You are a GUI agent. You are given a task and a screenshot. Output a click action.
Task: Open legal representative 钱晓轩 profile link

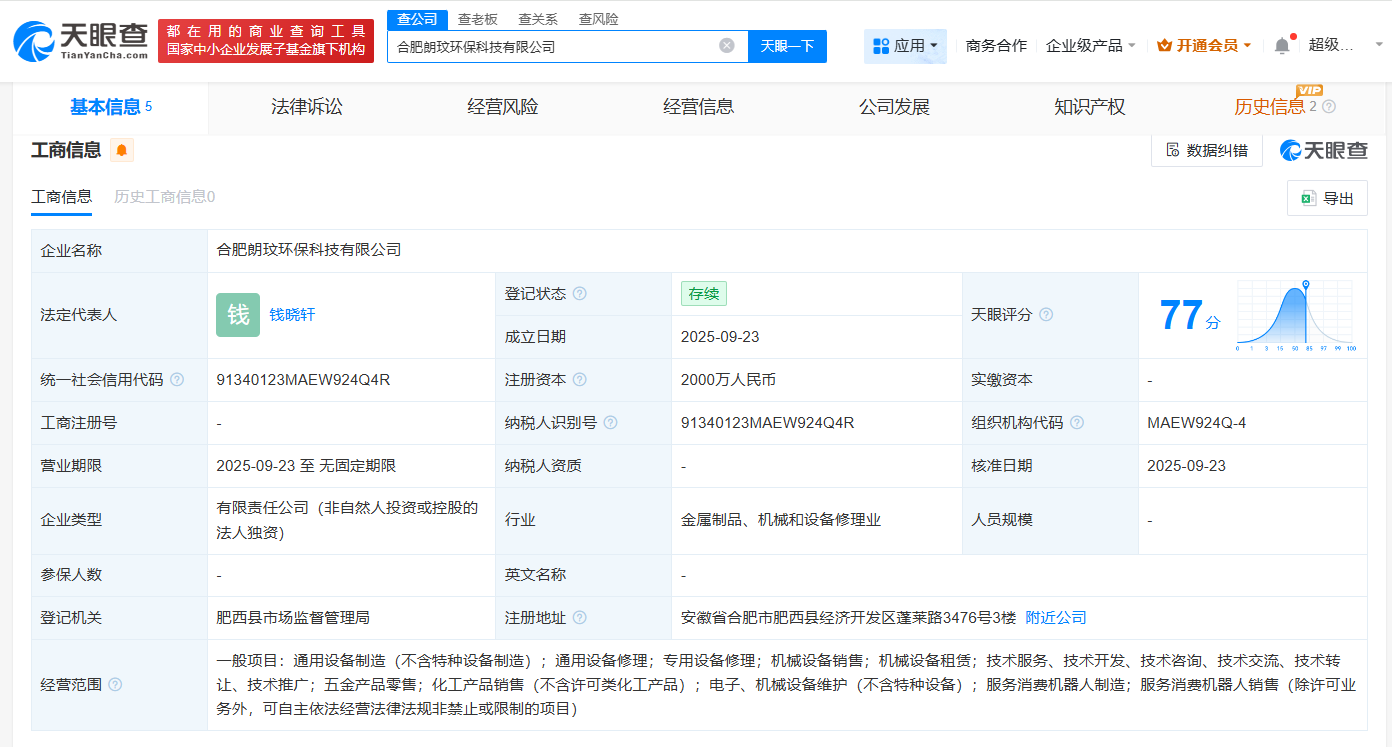(293, 314)
